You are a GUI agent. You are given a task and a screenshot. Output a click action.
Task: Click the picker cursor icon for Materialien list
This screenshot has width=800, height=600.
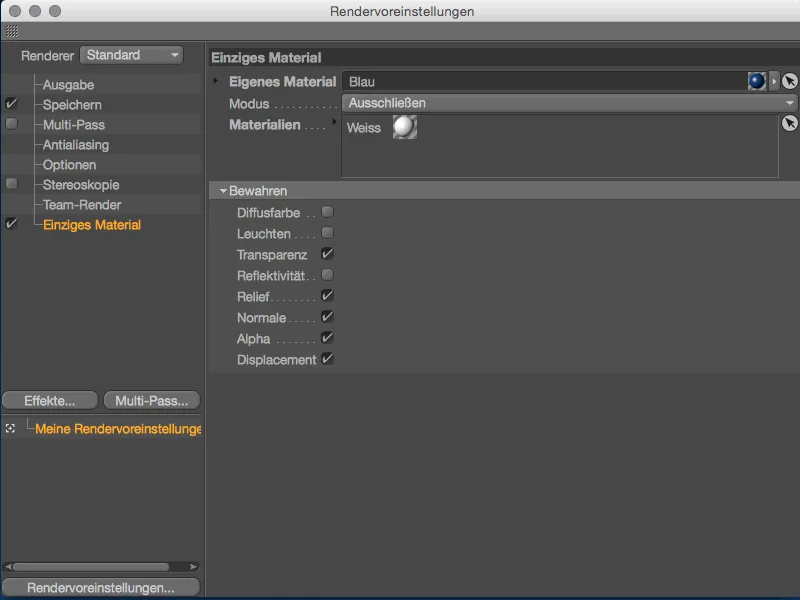click(x=789, y=123)
